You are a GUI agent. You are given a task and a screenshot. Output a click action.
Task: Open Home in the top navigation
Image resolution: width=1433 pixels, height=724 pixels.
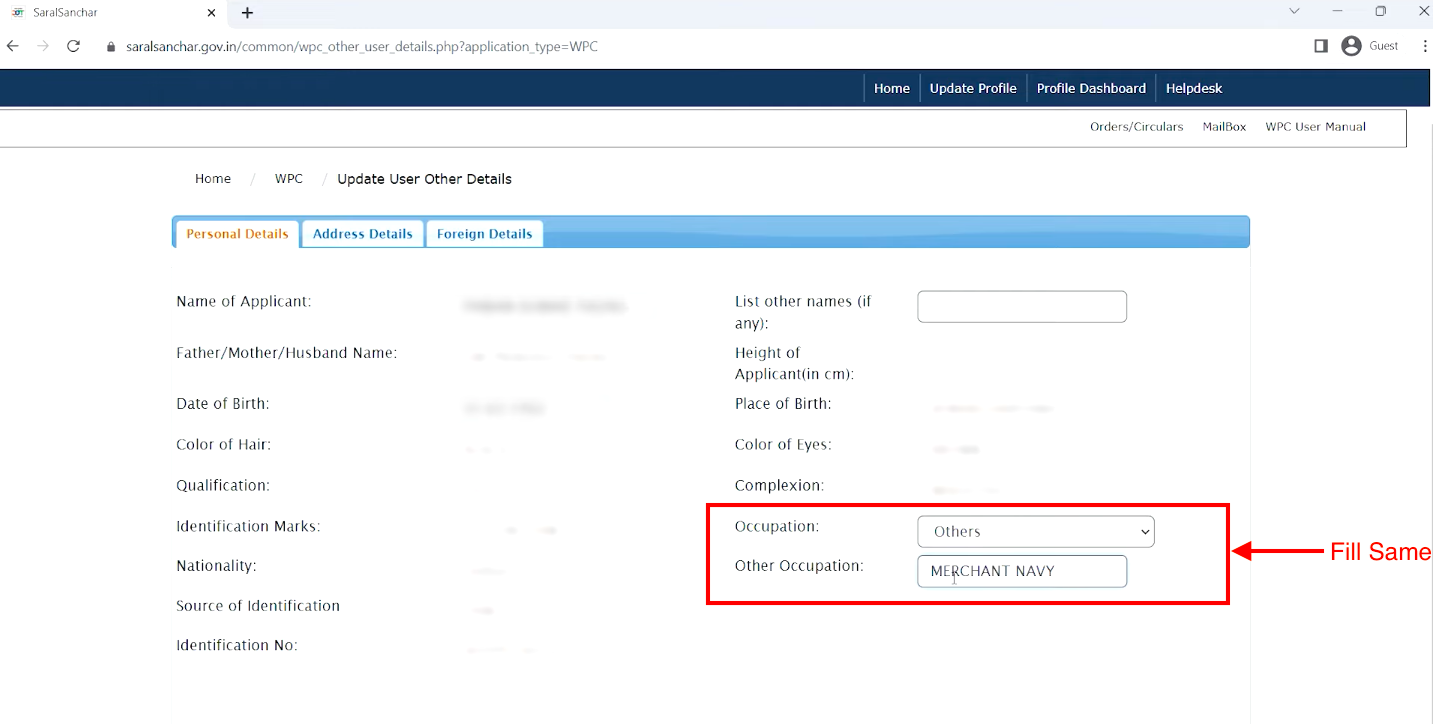click(892, 88)
